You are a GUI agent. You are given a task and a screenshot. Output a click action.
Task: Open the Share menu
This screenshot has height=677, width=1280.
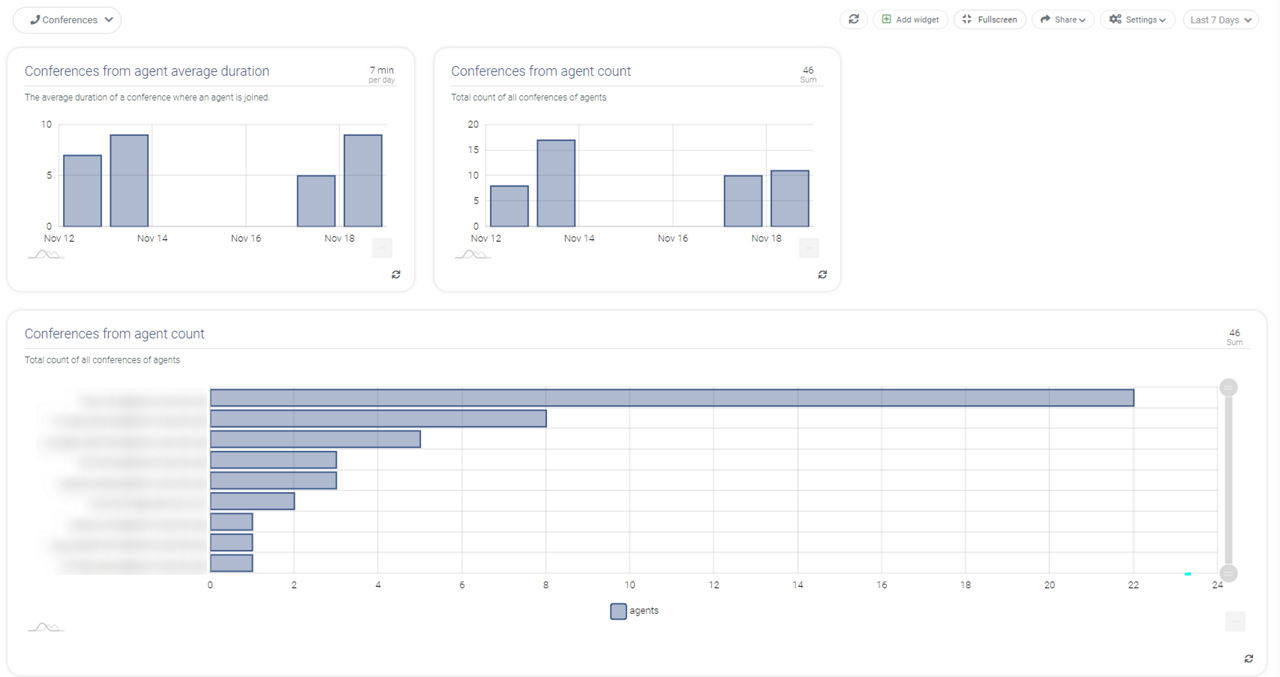pyautogui.click(x=1063, y=20)
